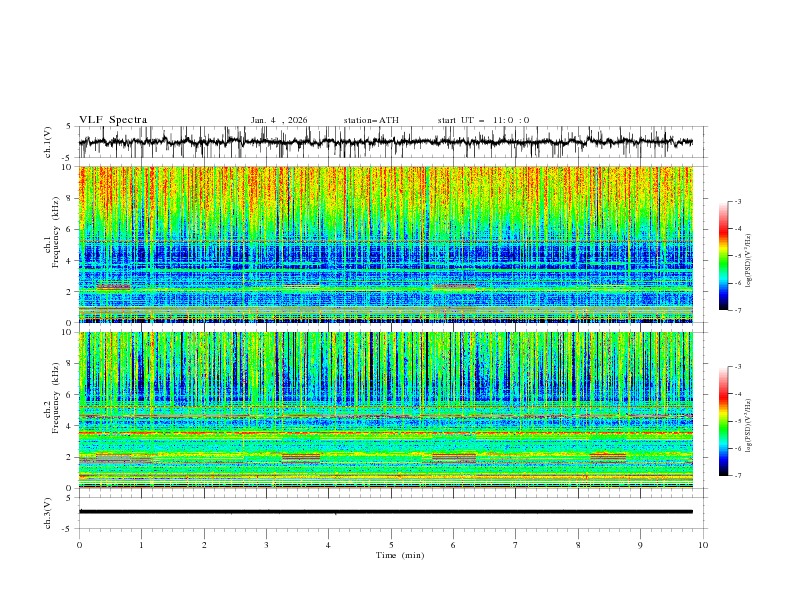Click the ch.1 colorbar log(PSD) label
This screenshot has width=792, height=612.
tap(749, 261)
